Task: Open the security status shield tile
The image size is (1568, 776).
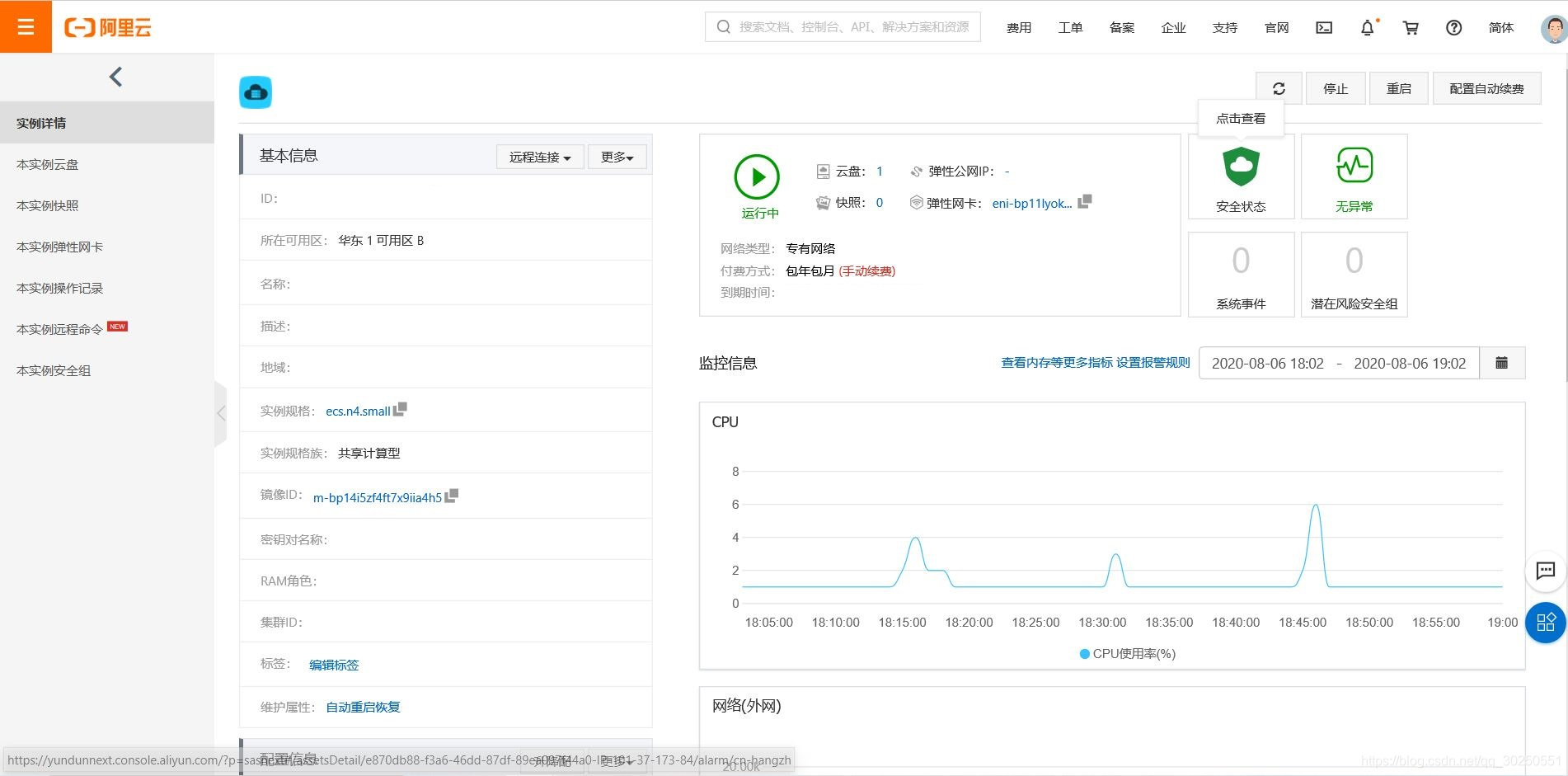Action: point(1241,176)
